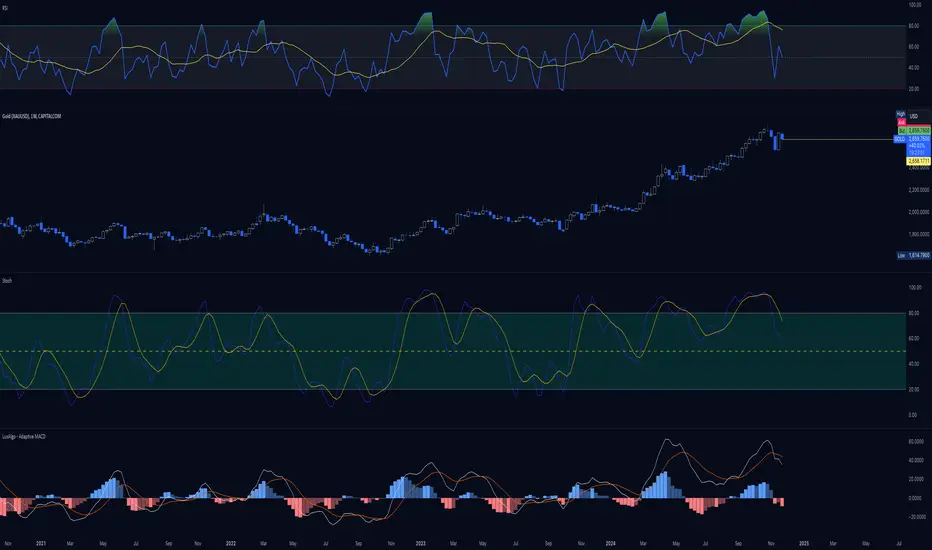
Task: Click the 60.0000 value on MACD scale
Action: pos(916,442)
